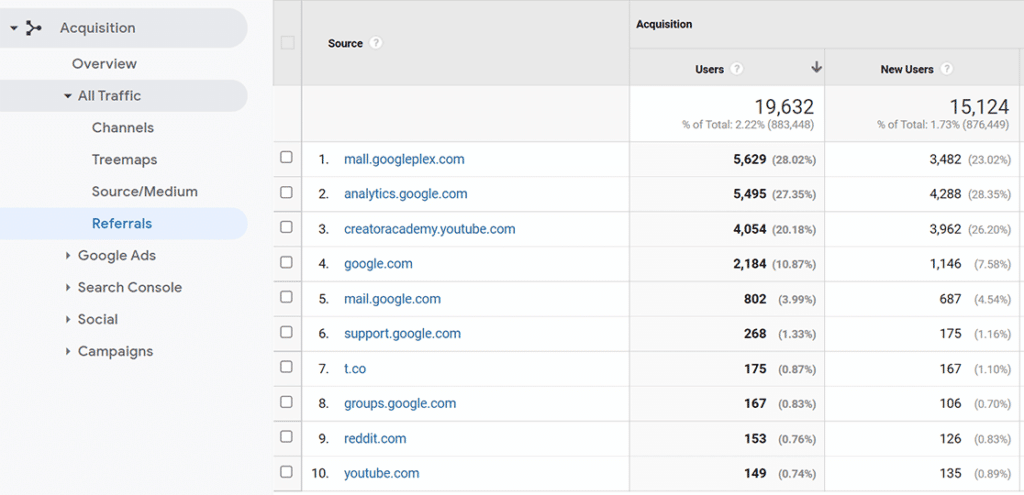Select the Referrals report
1024x495 pixels.
[x=121, y=223]
